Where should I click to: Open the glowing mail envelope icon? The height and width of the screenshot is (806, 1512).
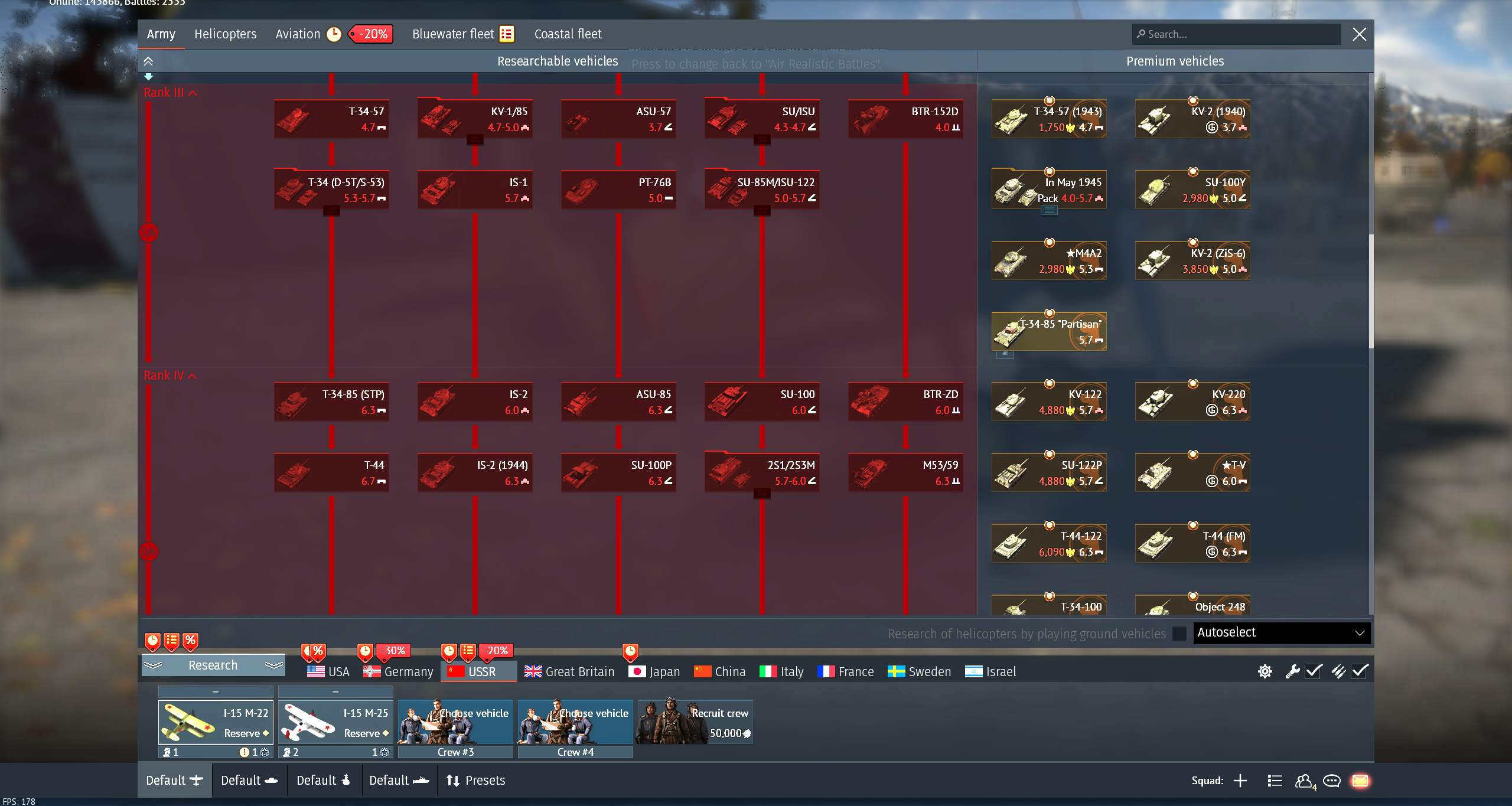coord(1360,781)
